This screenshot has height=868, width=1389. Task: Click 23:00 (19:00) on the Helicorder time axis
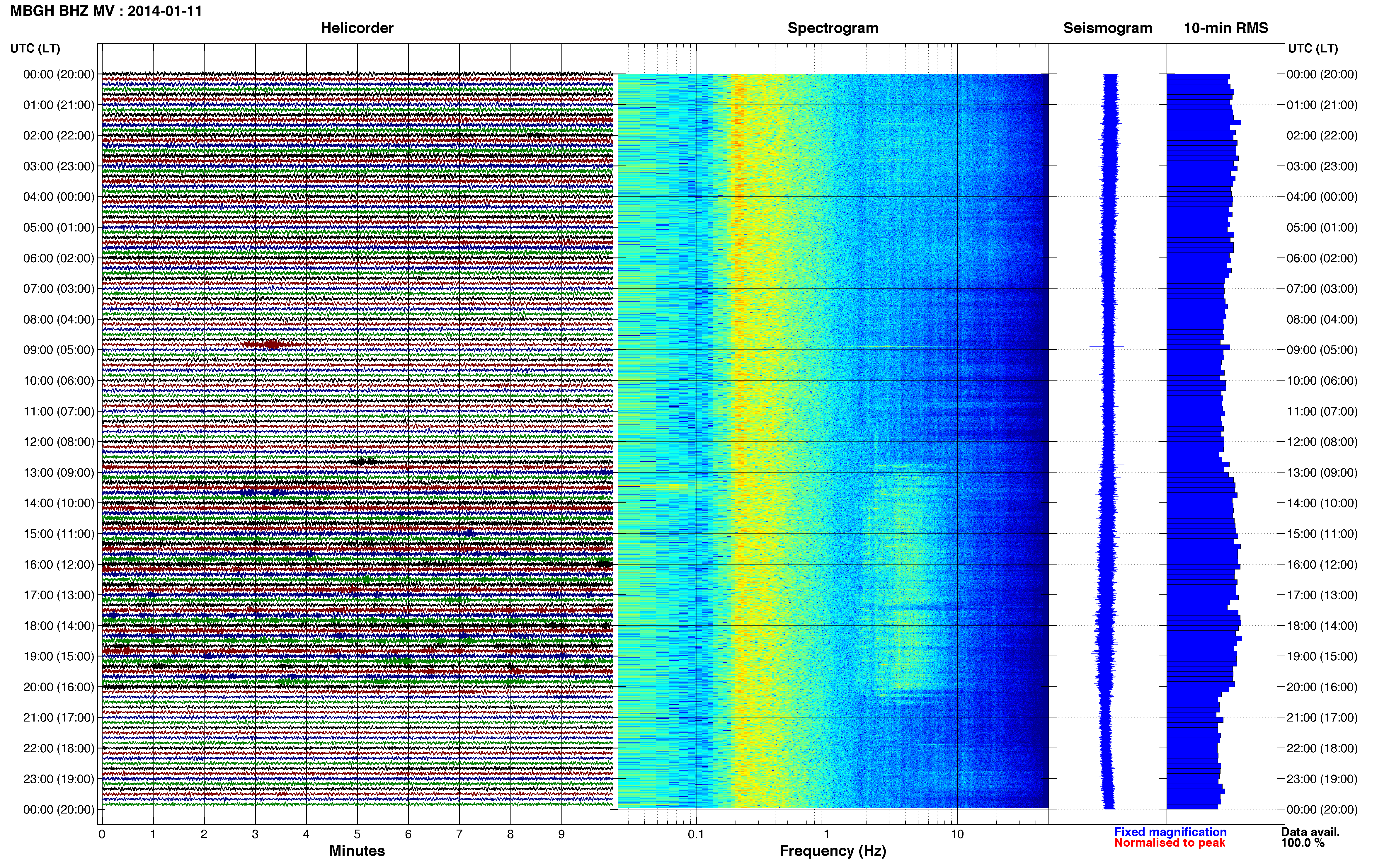click(x=59, y=779)
